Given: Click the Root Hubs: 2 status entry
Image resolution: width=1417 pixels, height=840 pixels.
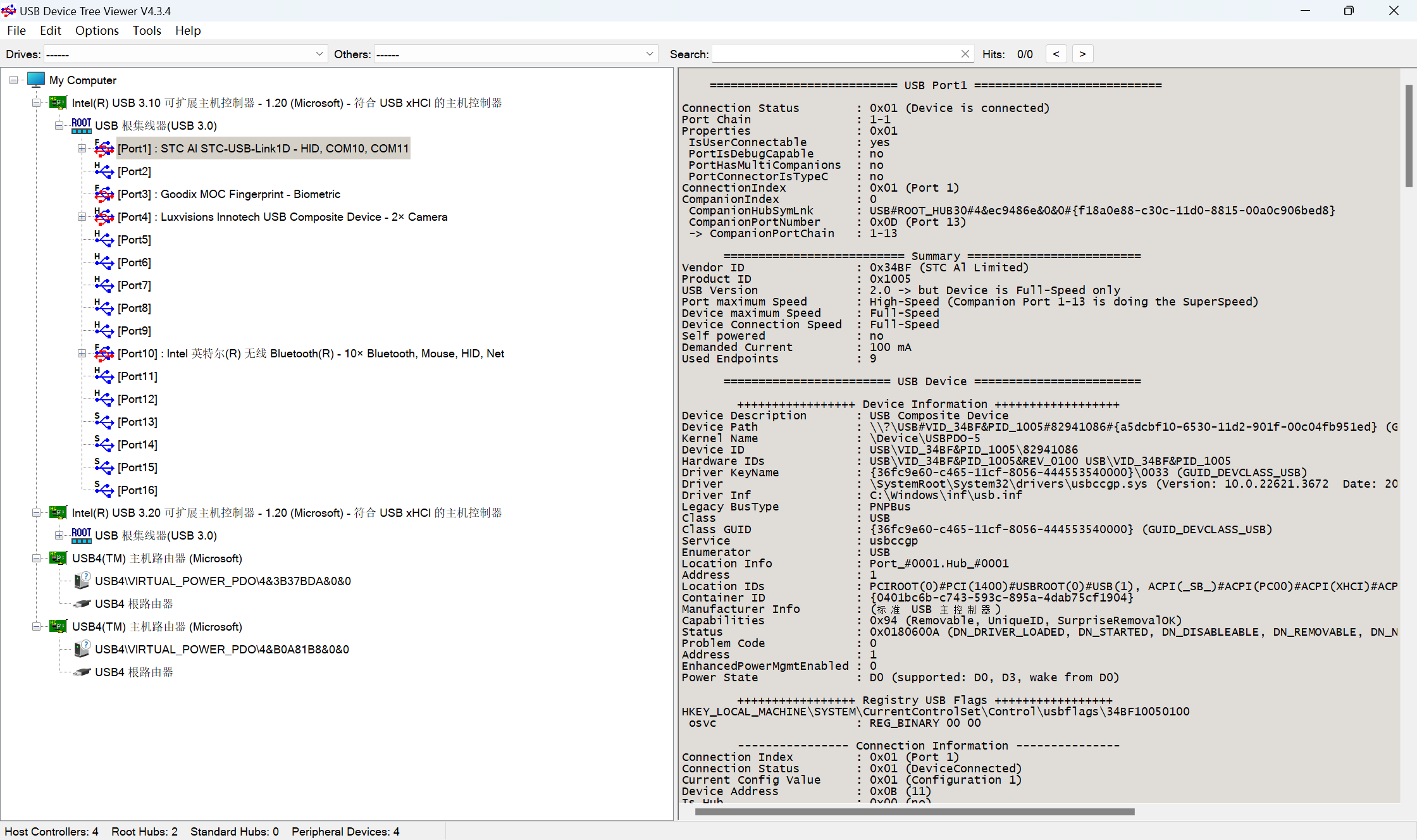Looking at the screenshot, I should point(144,831).
